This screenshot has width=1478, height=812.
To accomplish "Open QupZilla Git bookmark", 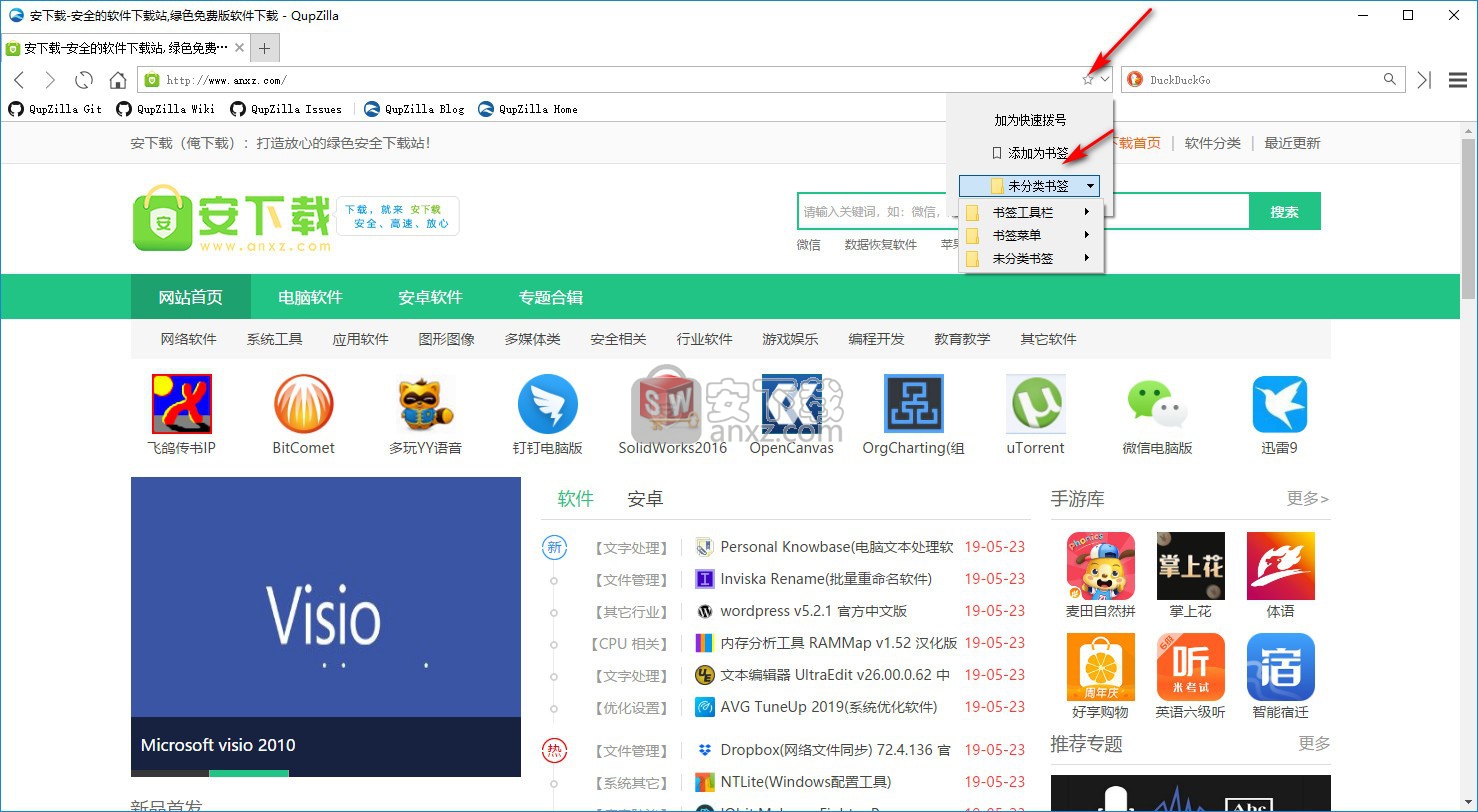I will (55, 109).
